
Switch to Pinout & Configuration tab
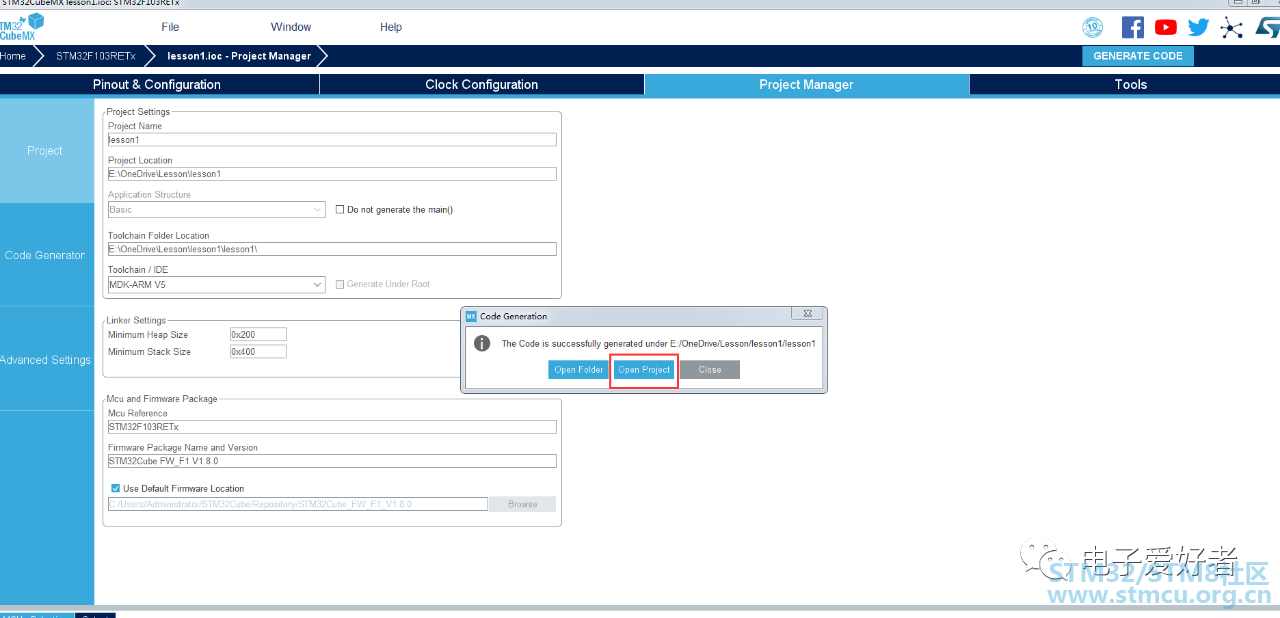tap(157, 85)
